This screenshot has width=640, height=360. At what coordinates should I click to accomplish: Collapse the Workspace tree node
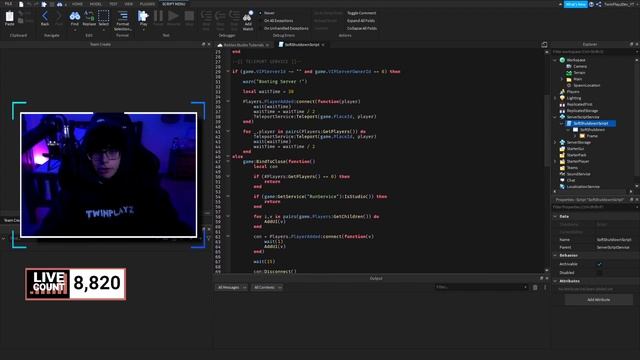[555, 60]
